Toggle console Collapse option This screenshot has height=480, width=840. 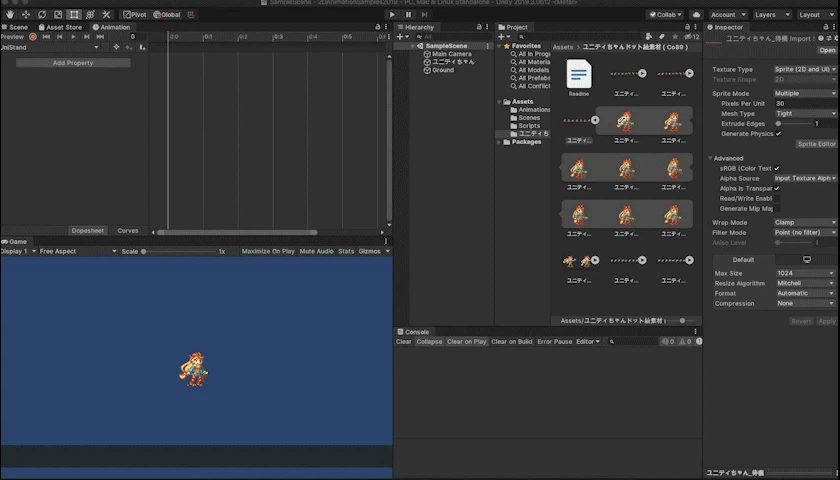tap(429, 341)
